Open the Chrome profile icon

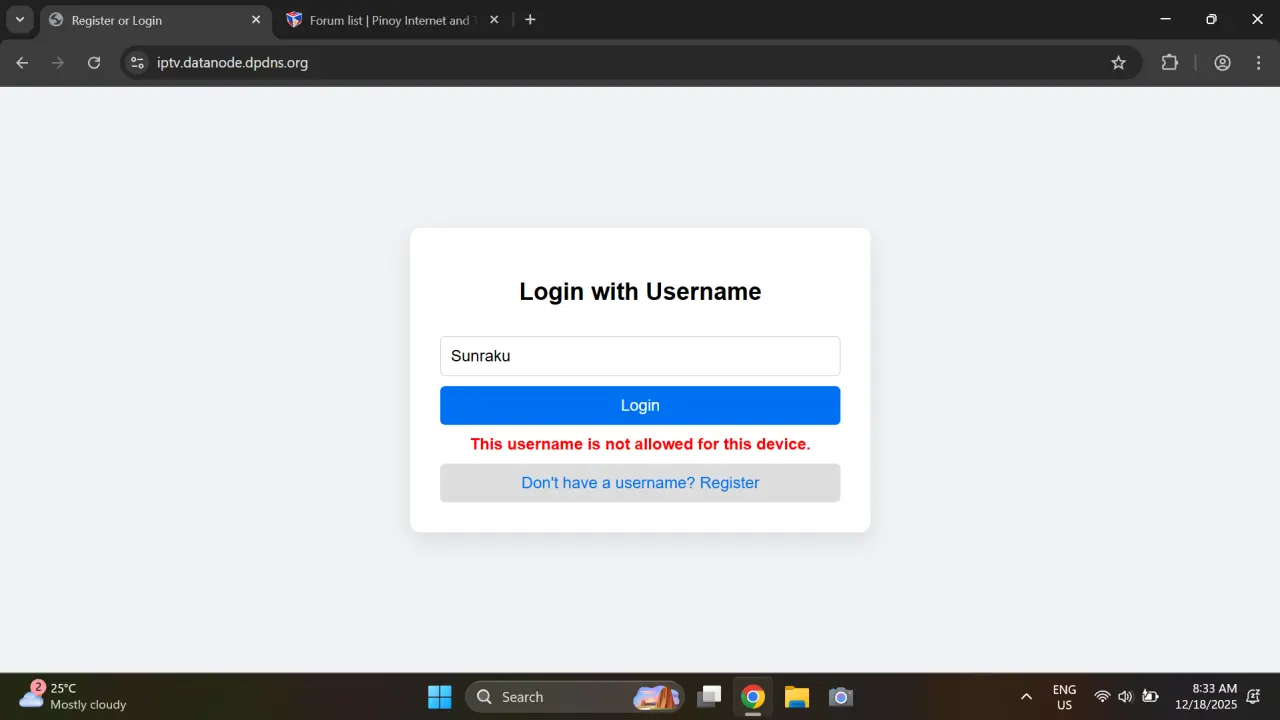click(x=1222, y=63)
